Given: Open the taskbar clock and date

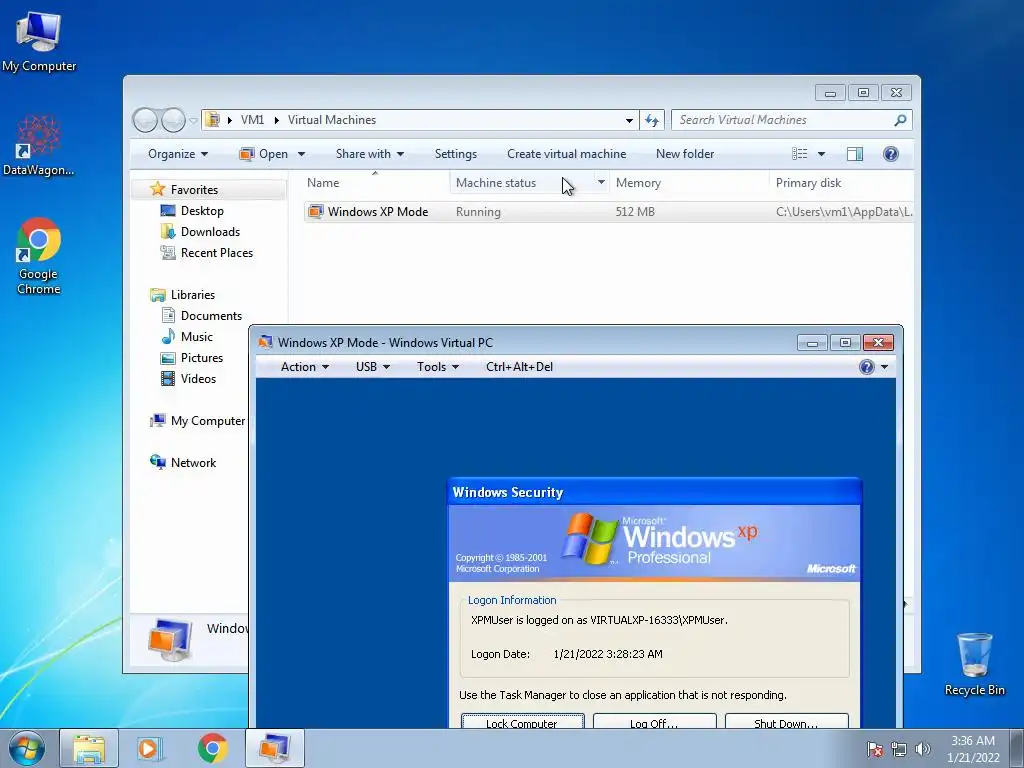Looking at the screenshot, I should point(973,749).
